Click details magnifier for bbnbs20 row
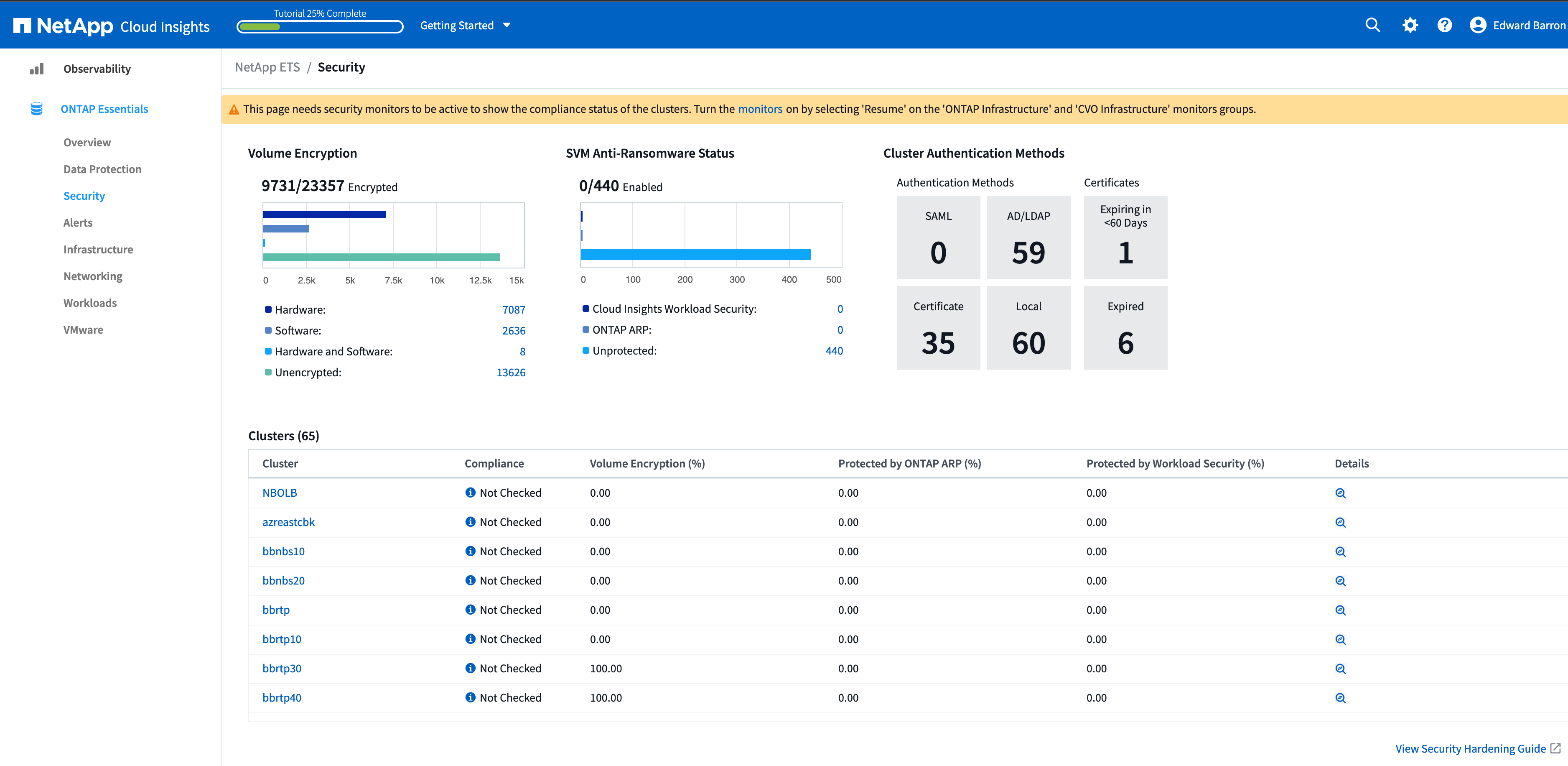1568x766 pixels. tap(1340, 581)
